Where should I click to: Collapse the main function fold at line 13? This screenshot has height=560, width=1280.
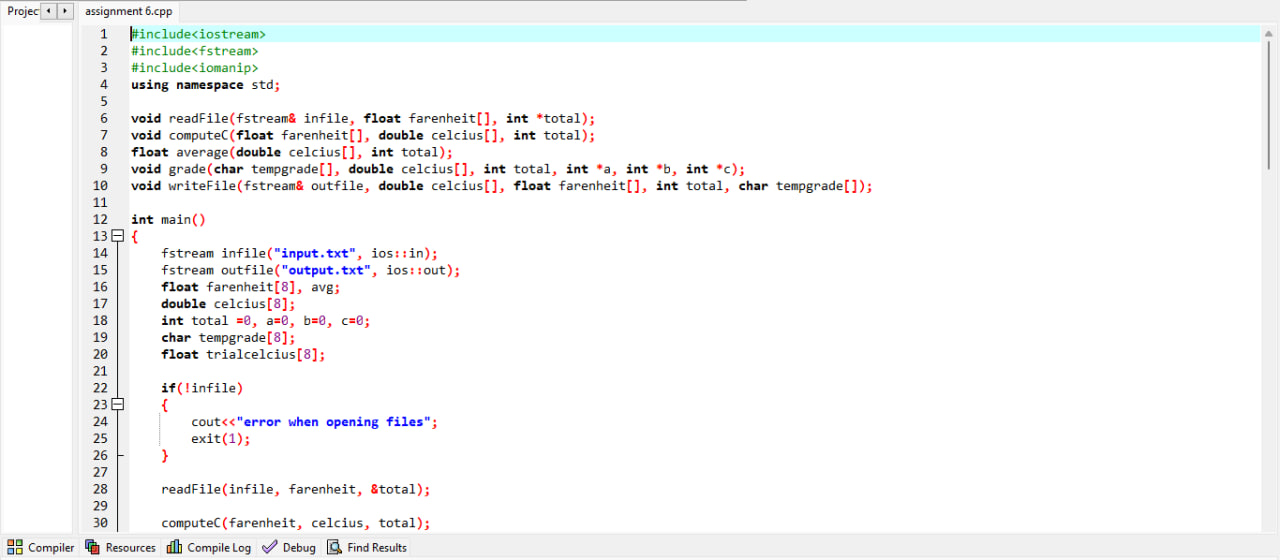[x=117, y=236]
